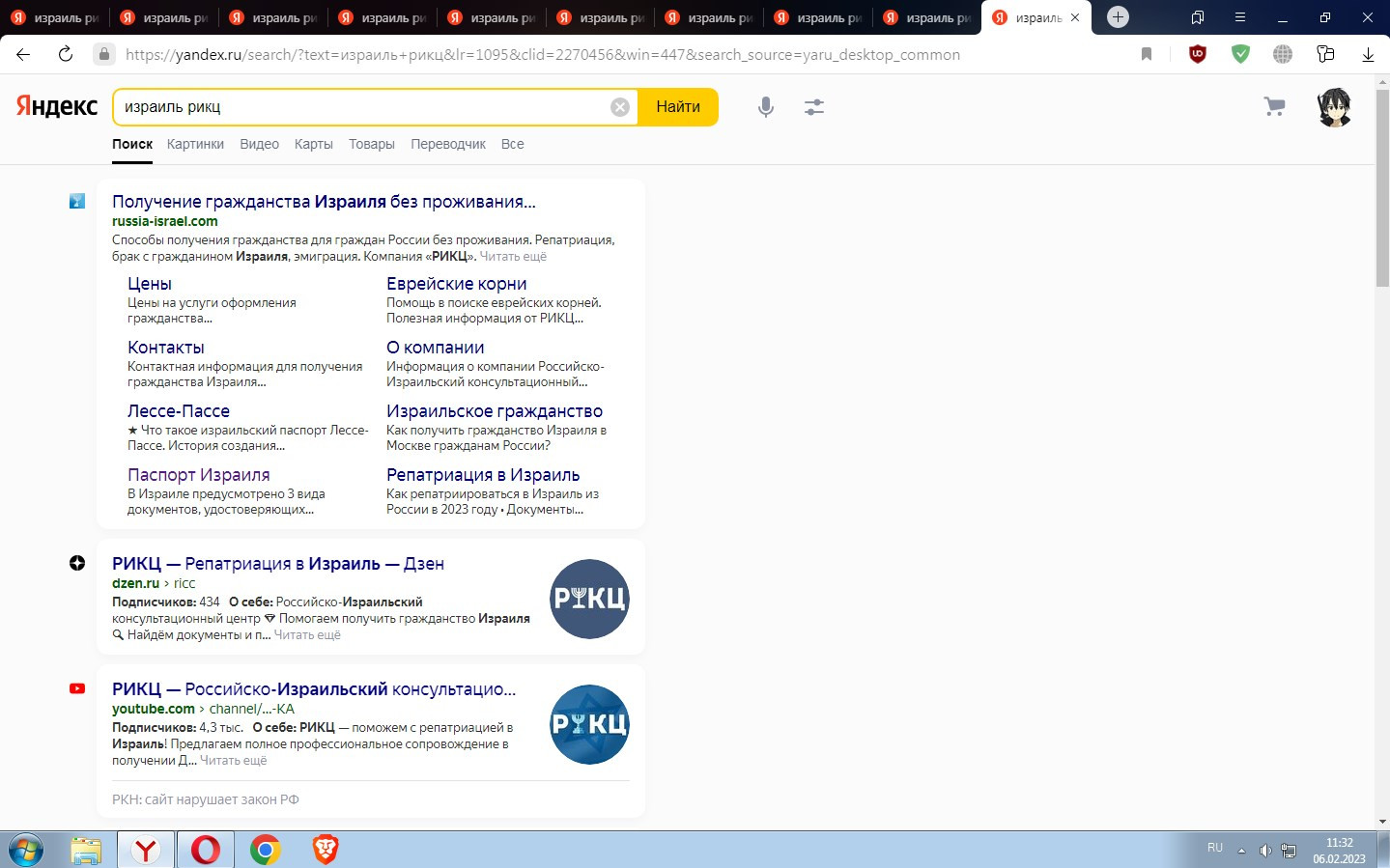Show hidden tray icons arrow
This screenshot has height=868, width=1390.
(x=1242, y=851)
